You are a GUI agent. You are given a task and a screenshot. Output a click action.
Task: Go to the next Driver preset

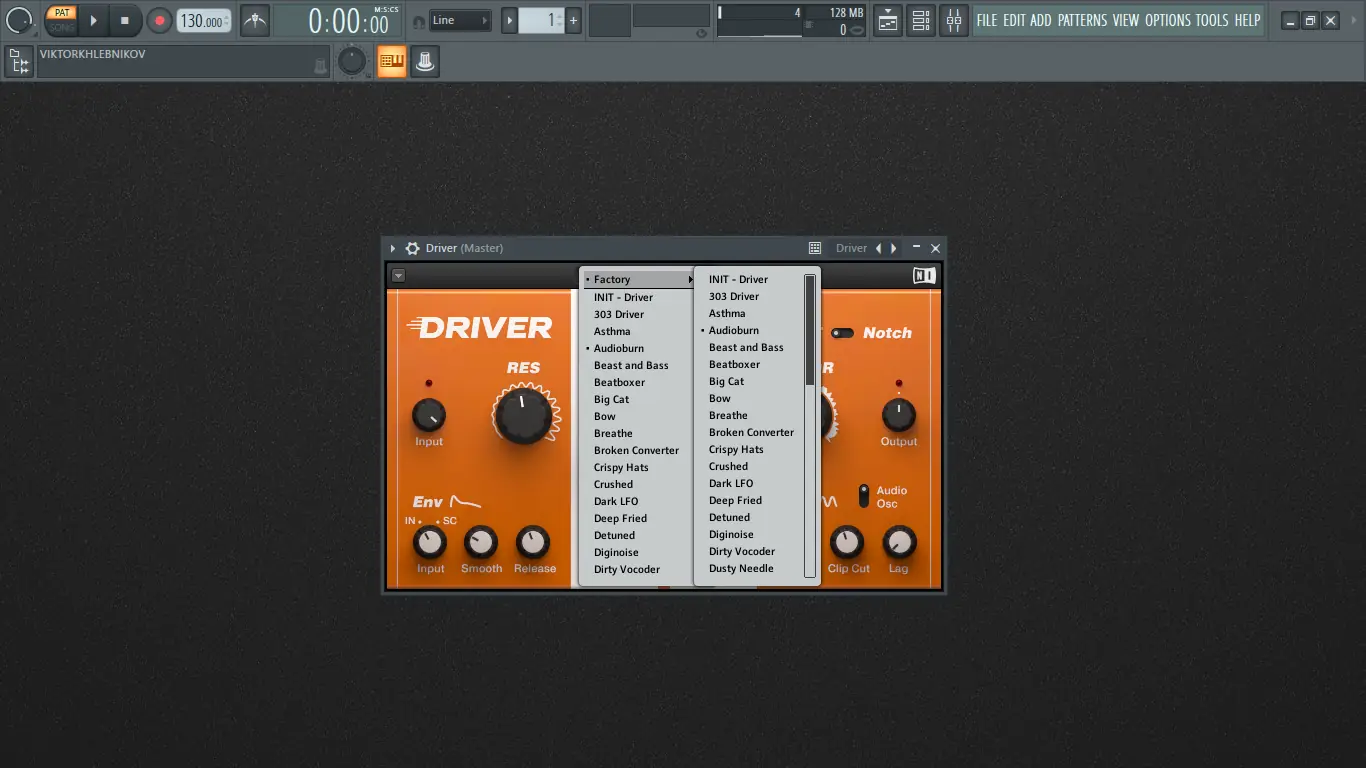click(893, 248)
